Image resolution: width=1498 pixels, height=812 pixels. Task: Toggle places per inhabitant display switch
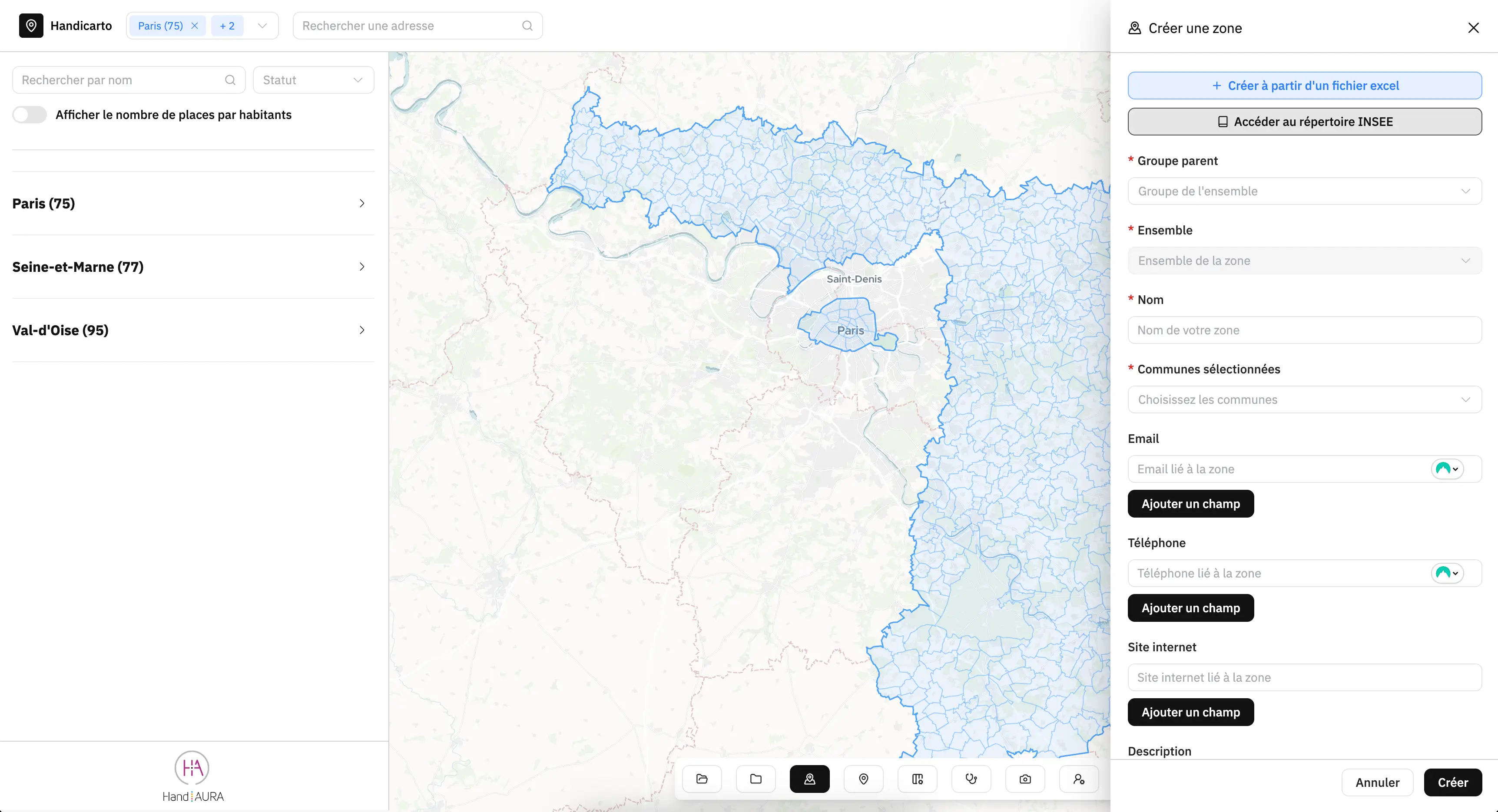pos(30,115)
